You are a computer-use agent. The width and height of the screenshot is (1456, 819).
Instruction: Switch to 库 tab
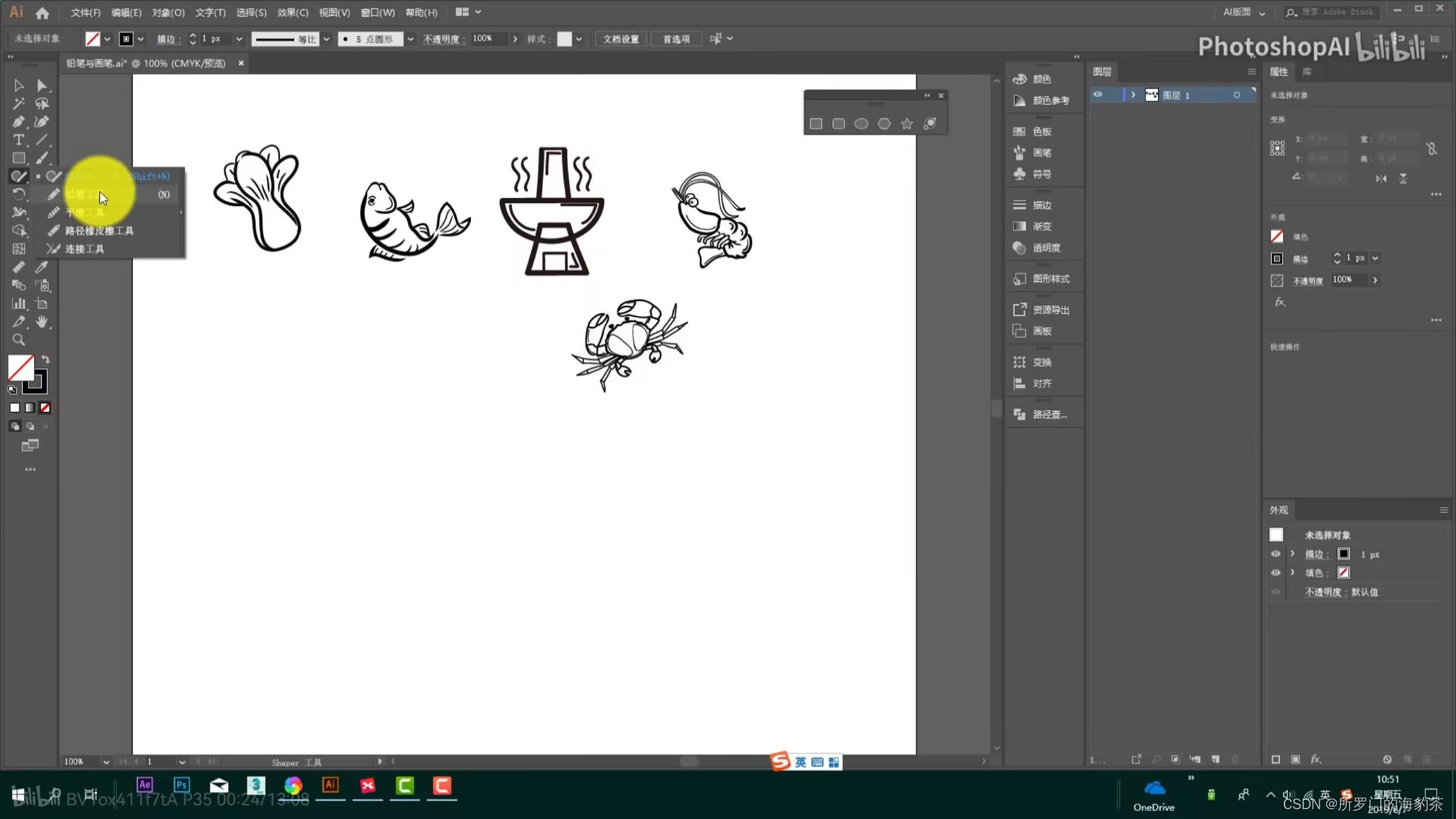point(1307,72)
